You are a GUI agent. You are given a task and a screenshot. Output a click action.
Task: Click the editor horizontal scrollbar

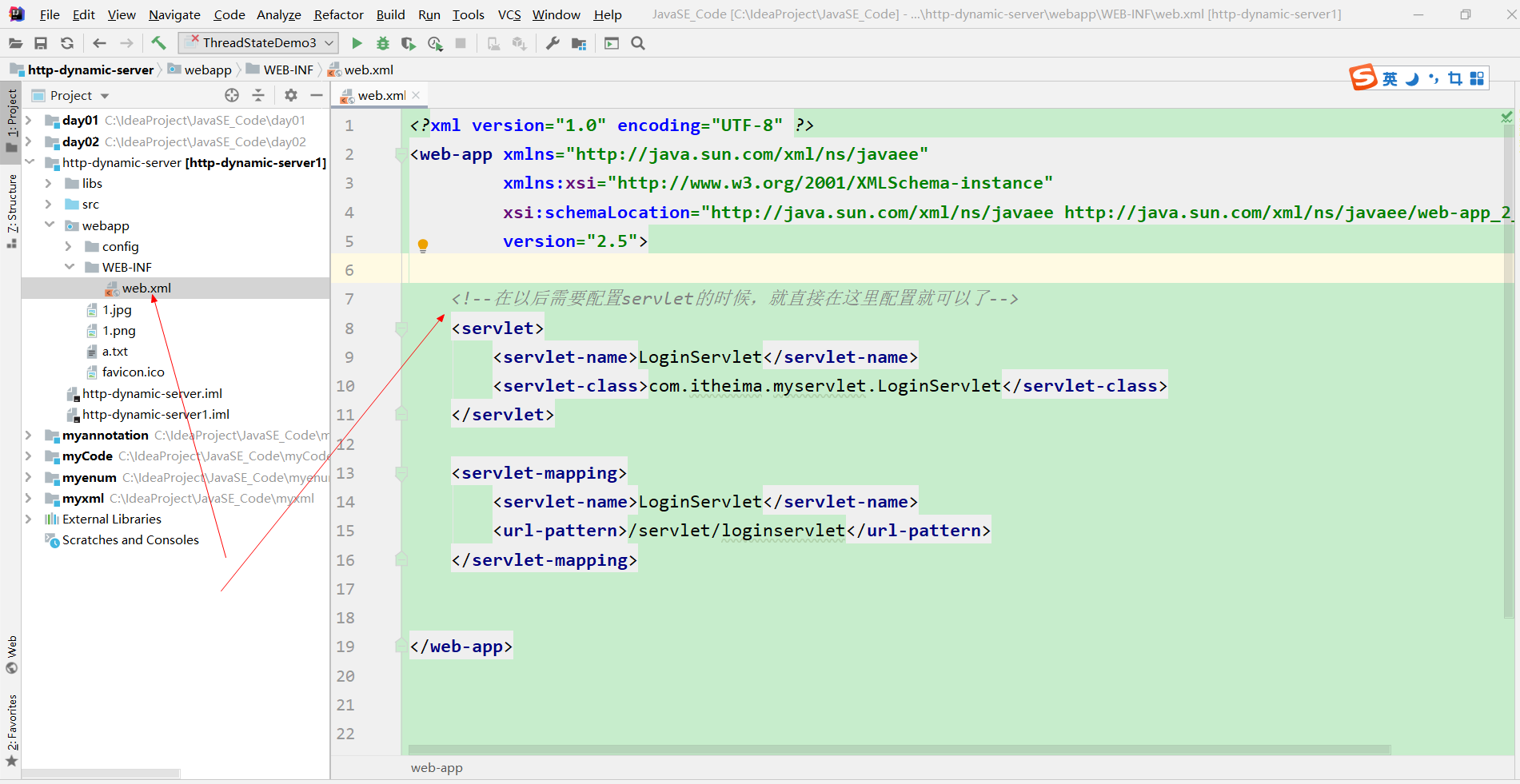pyautogui.click(x=899, y=750)
